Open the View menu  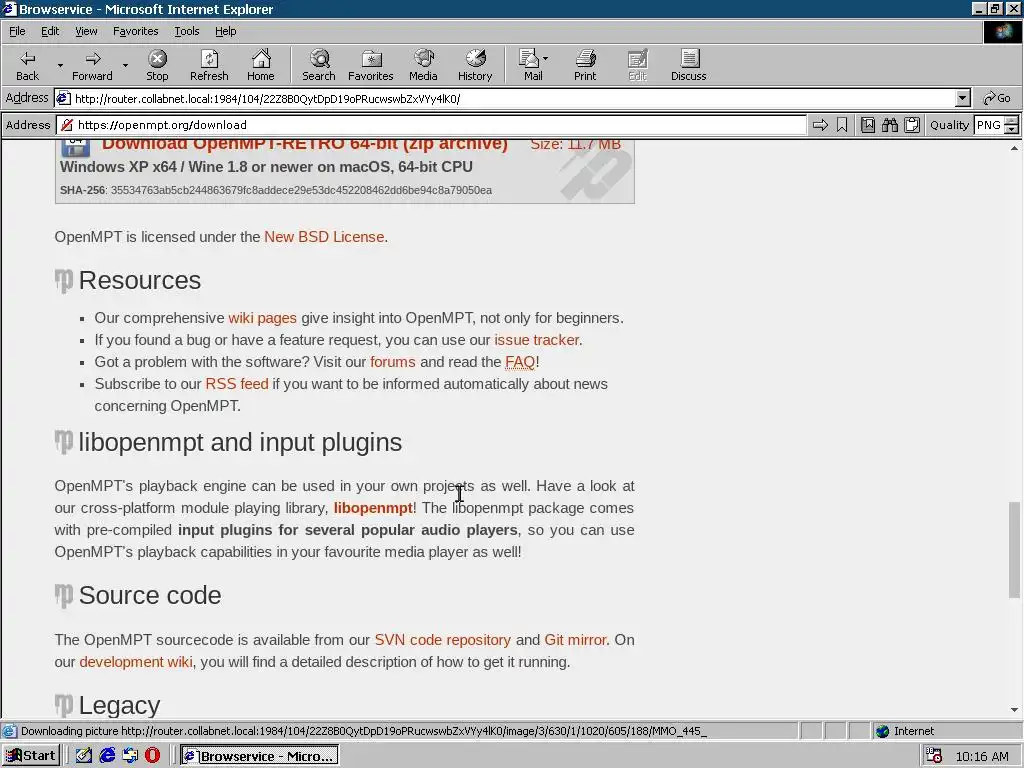click(x=86, y=31)
